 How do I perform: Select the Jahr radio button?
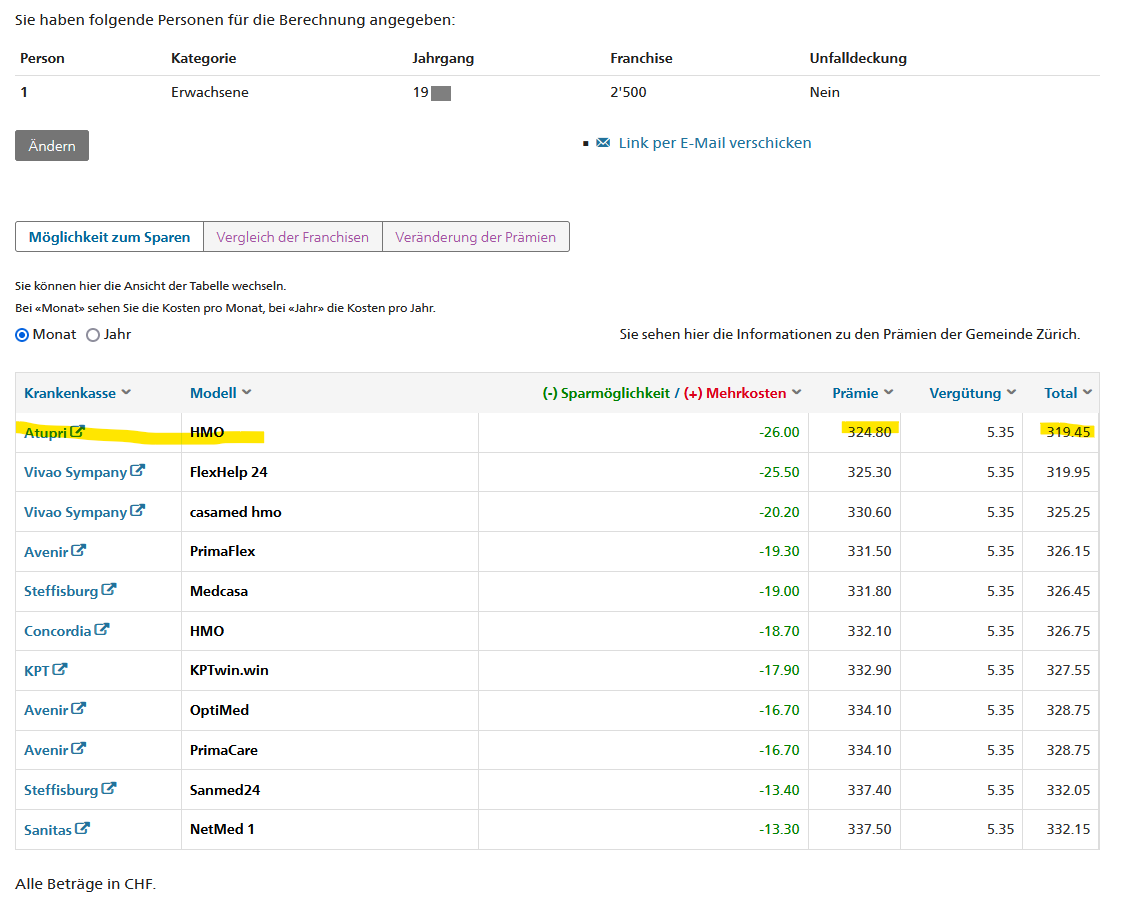pyautogui.click(x=93, y=335)
